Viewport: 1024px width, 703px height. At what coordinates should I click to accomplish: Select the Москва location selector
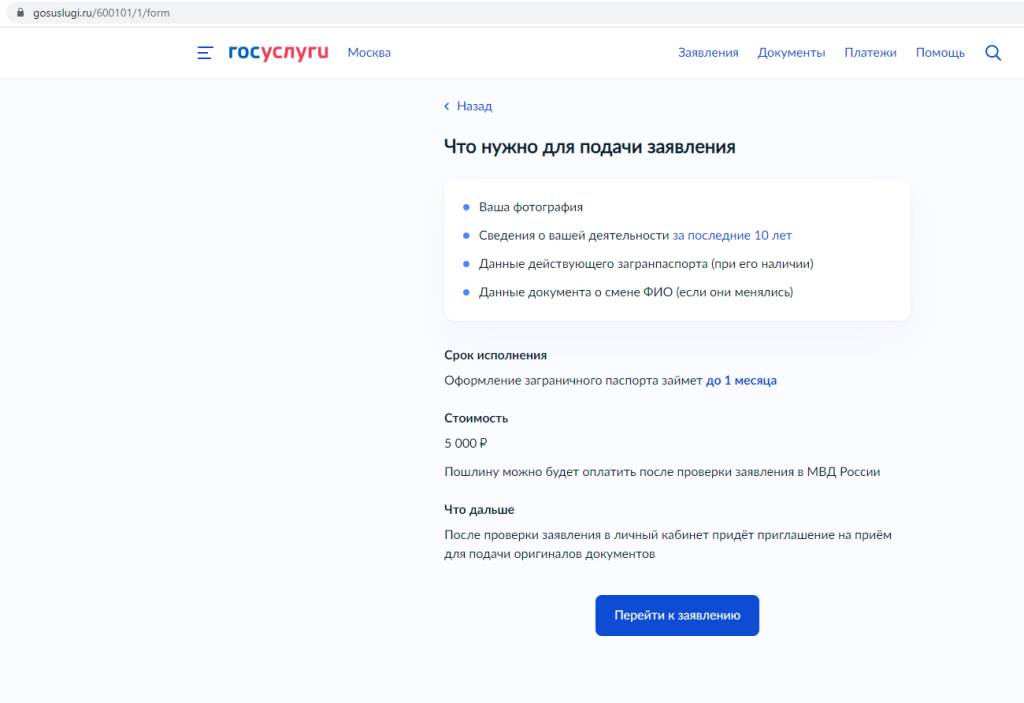(x=369, y=53)
